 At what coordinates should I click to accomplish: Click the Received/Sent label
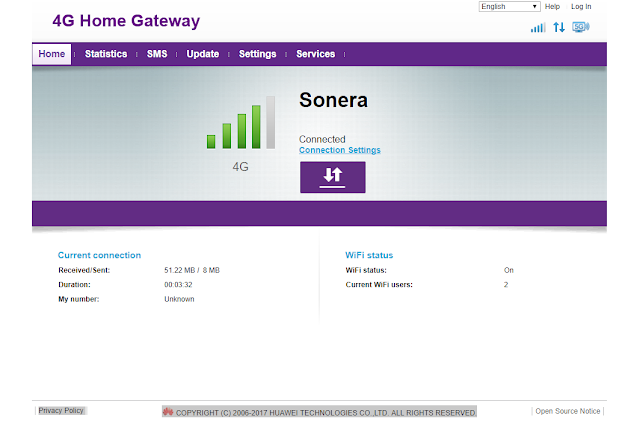click(x=84, y=270)
